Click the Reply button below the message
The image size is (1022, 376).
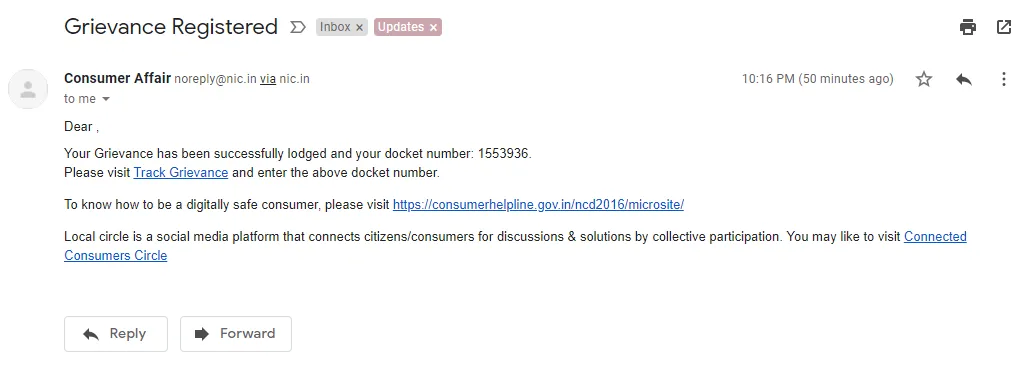[x=116, y=334]
